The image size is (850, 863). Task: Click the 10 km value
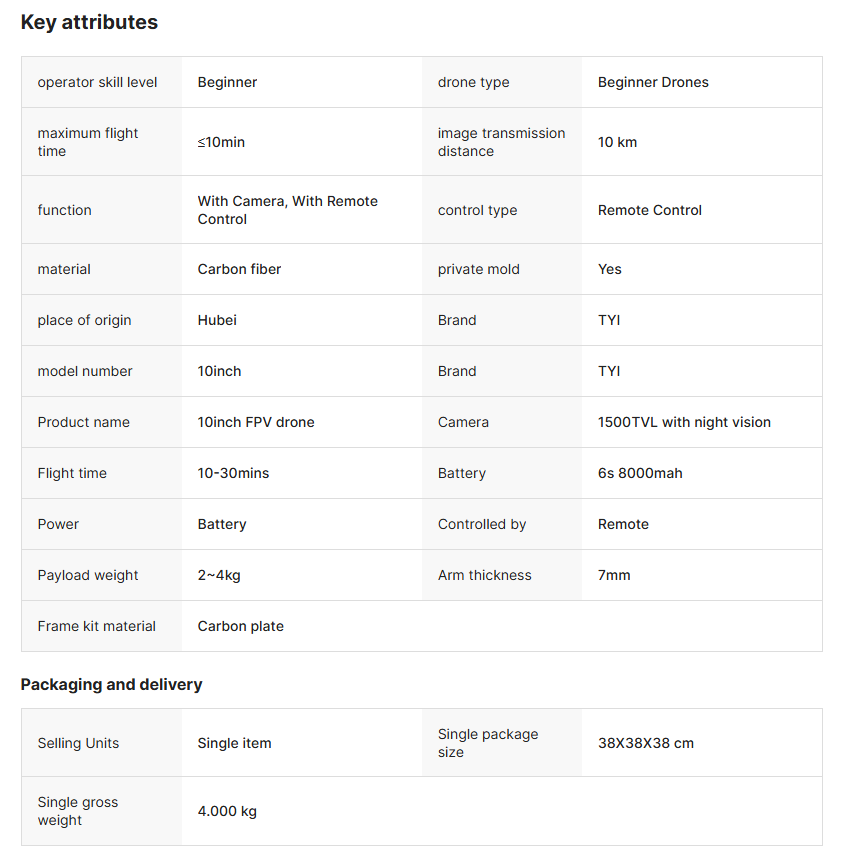pos(617,142)
